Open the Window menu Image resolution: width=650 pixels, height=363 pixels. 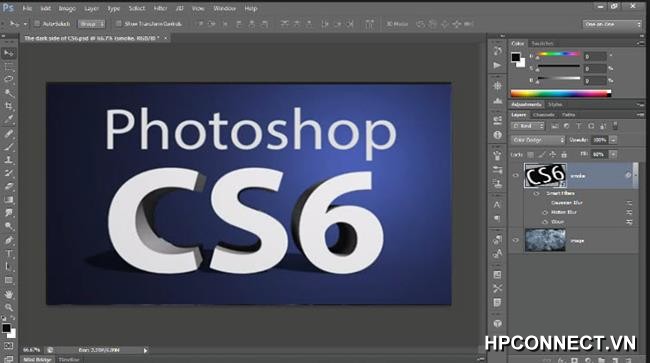pyautogui.click(x=224, y=8)
